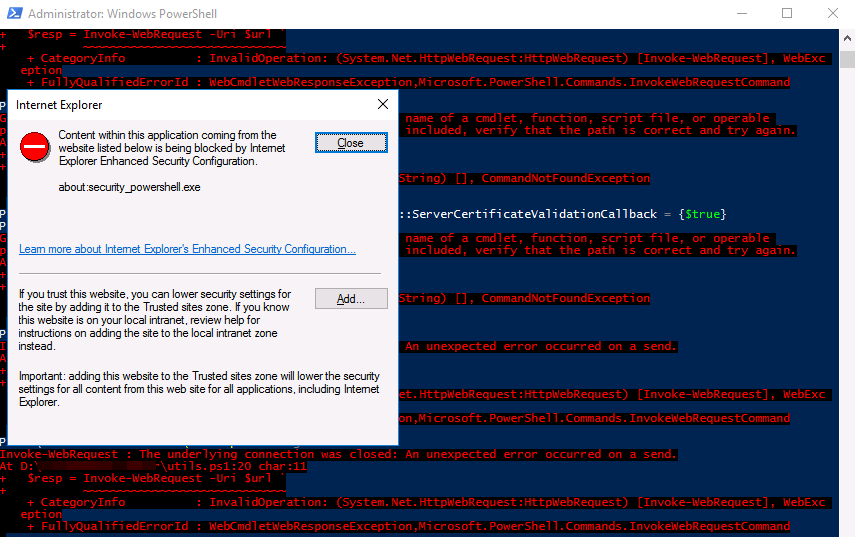Click the "Content within this application" warning message
The height and width of the screenshot is (537, 855).
point(171,148)
